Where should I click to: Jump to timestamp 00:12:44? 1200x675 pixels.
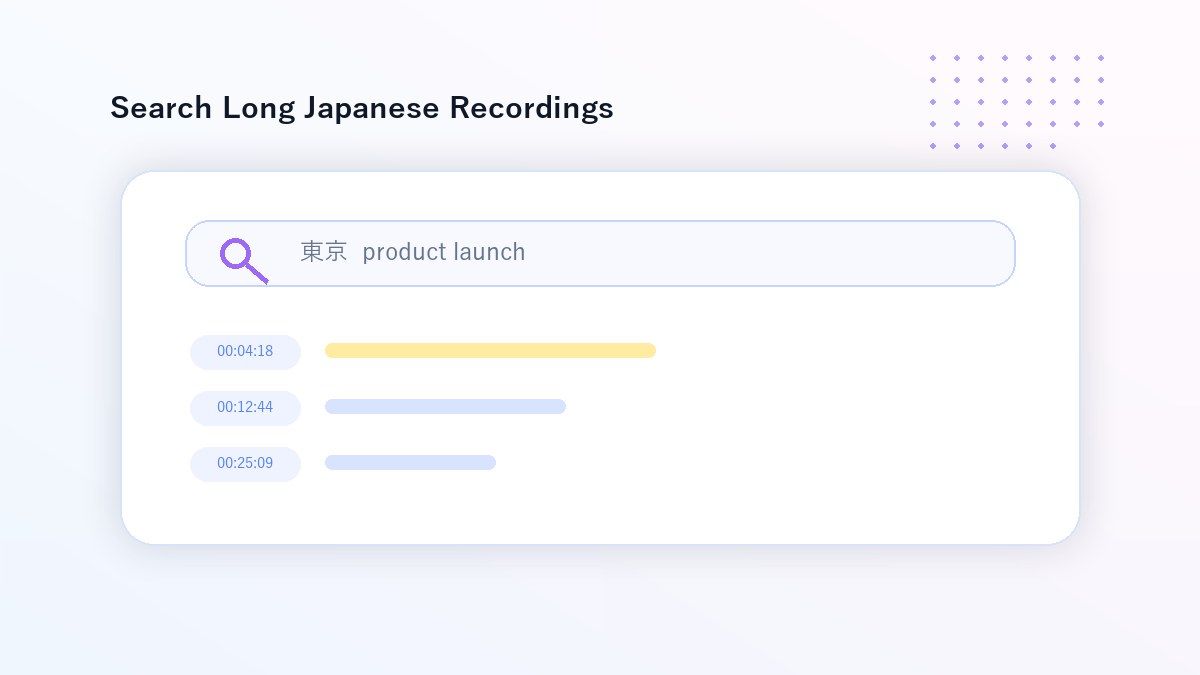click(245, 408)
